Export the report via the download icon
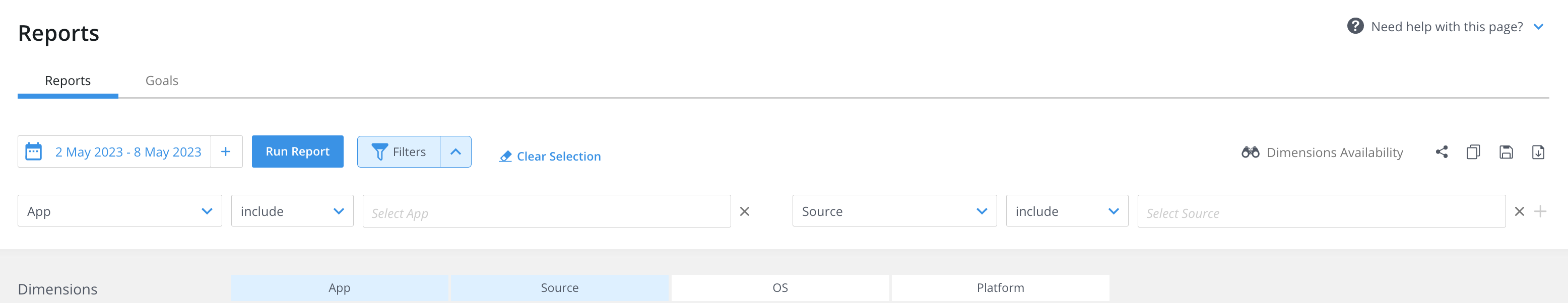 click(x=1539, y=152)
